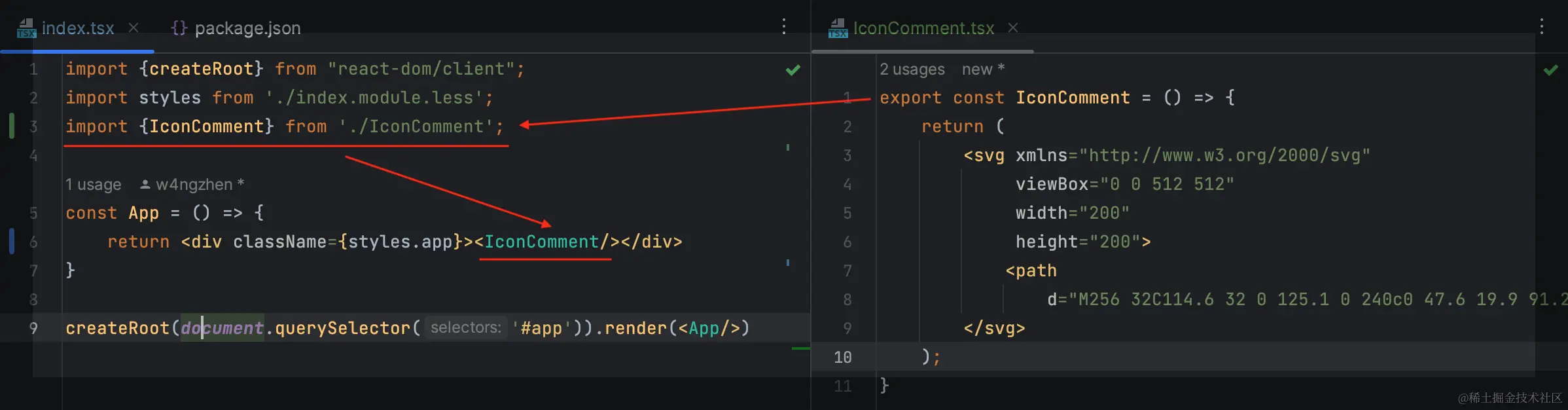This screenshot has height=410, width=1568.
Task: Click the braces icon on package.json tab
Action: [179, 28]
